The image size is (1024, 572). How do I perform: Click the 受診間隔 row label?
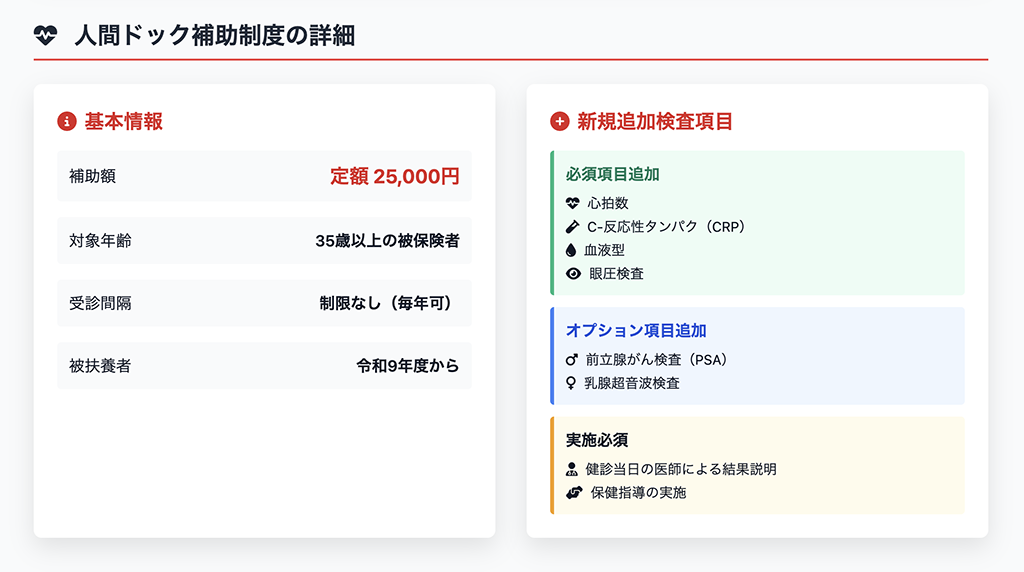(x=101, y=303)
